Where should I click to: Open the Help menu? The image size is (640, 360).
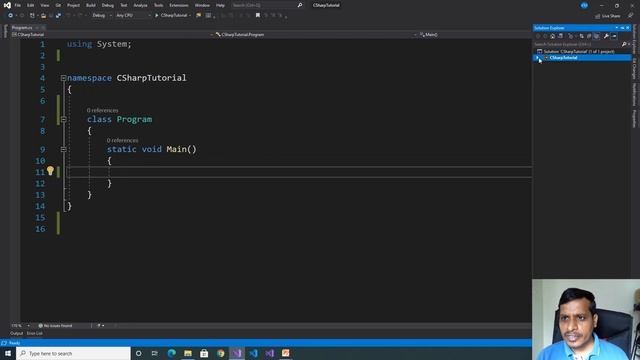[x=220, y=5]
